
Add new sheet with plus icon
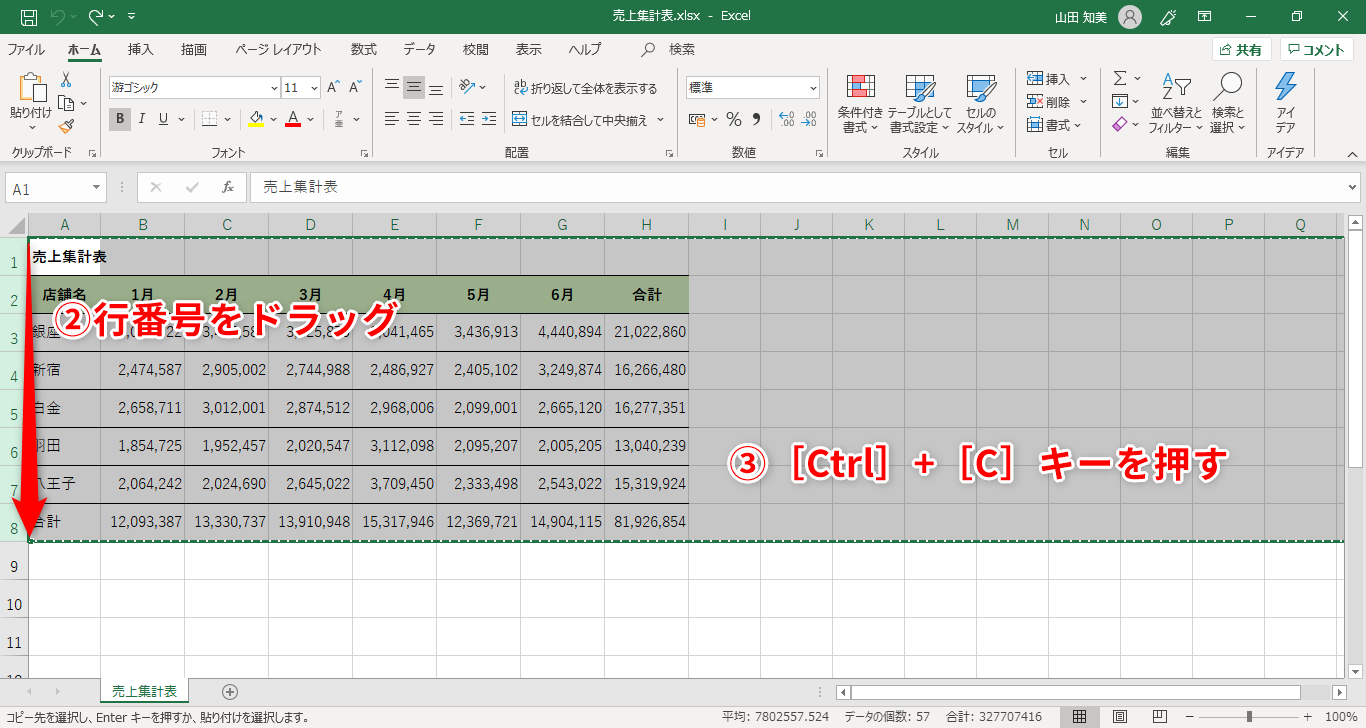(x=230, y=691)
